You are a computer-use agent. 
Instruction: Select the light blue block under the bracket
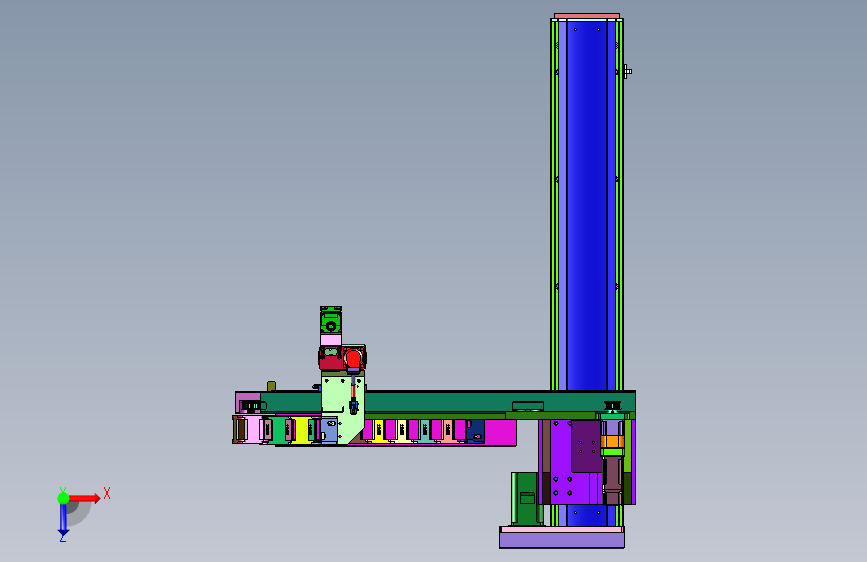tap(328, 430)
